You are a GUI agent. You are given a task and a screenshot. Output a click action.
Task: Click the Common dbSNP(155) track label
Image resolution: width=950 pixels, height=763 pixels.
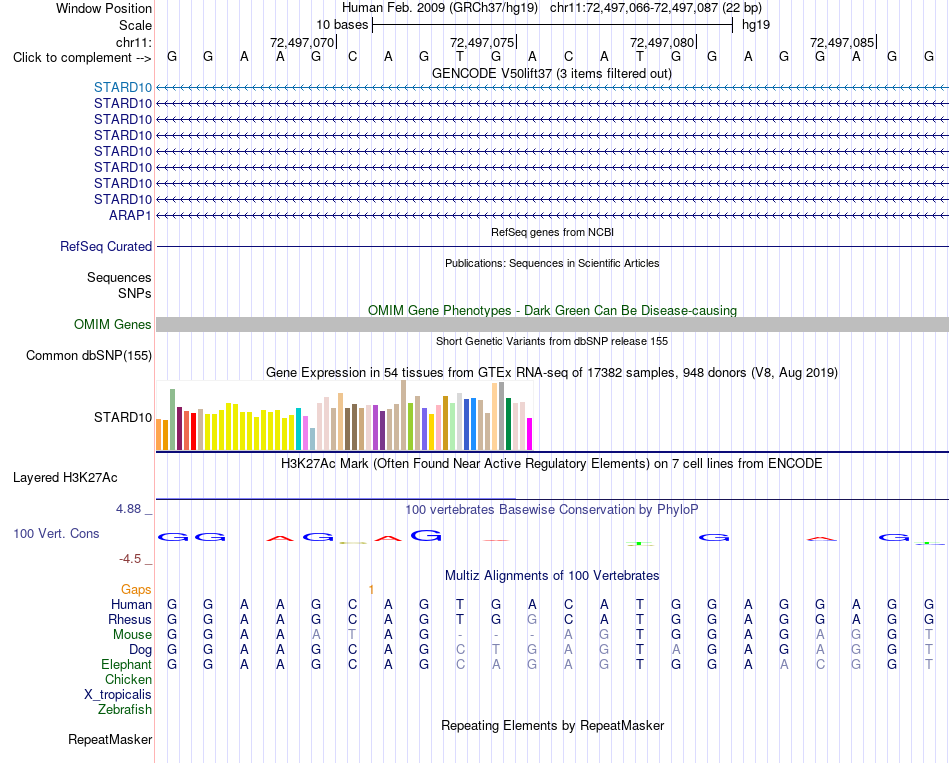[x=89, y=355]
